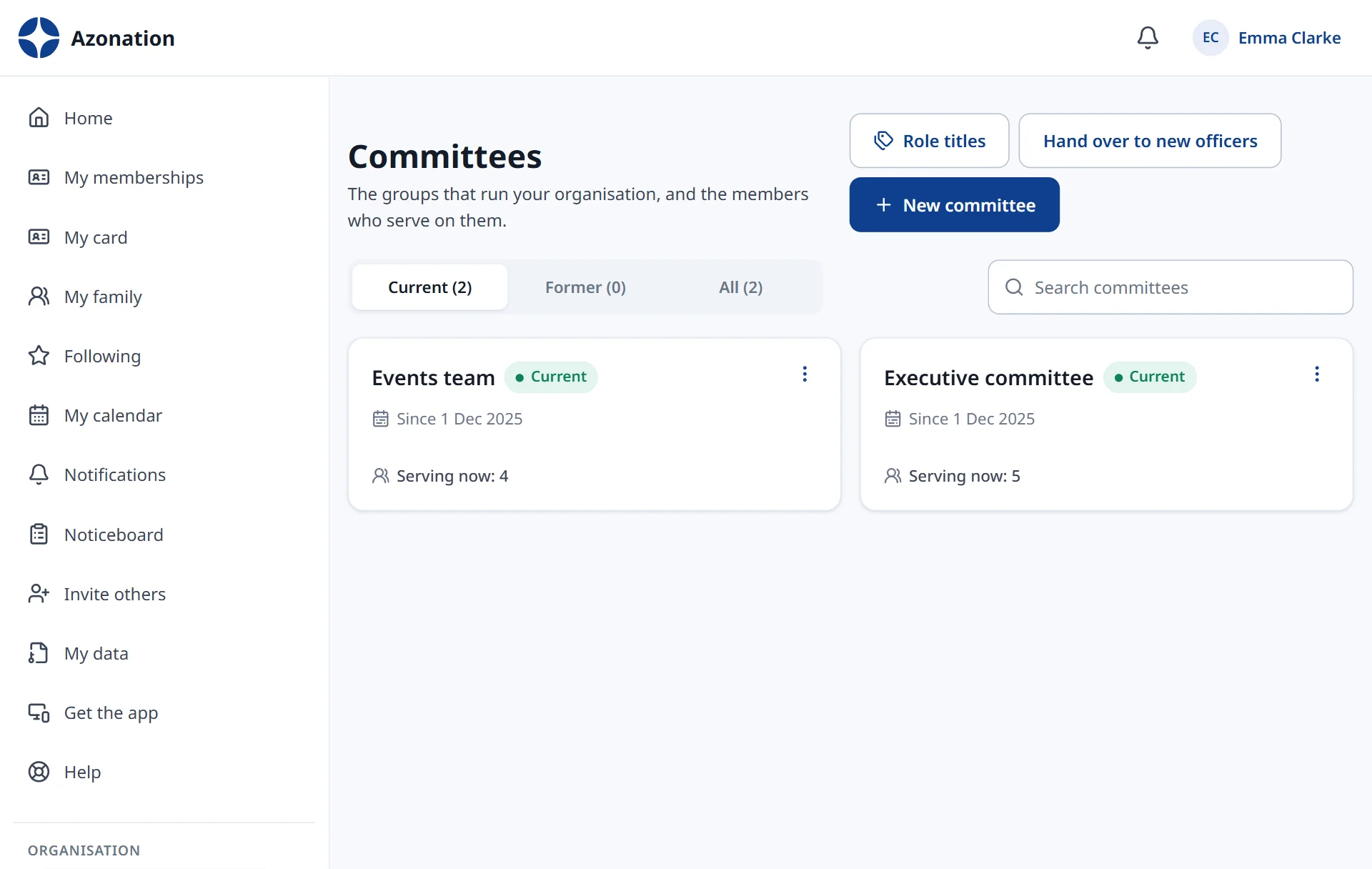The height and width of the screenshot is (869, 1372).
Task: Click the Following sidebar label
Action: point(102,356)
